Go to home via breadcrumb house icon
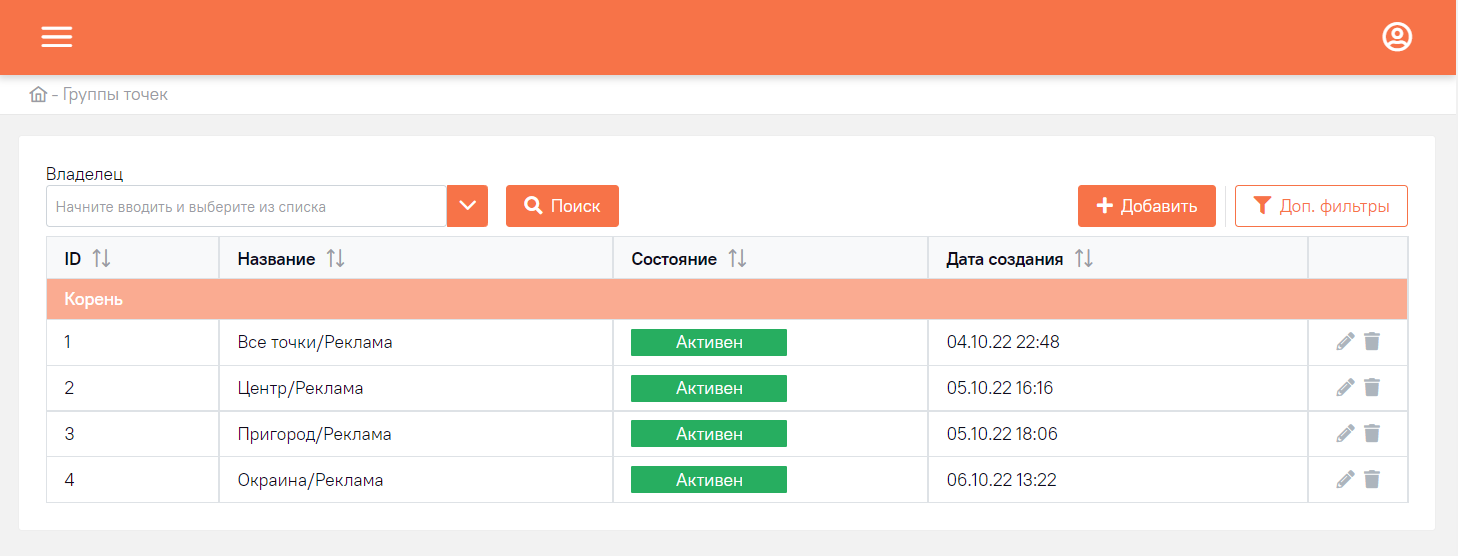This screenshot has height=556, width=1458. pos(38,95)
